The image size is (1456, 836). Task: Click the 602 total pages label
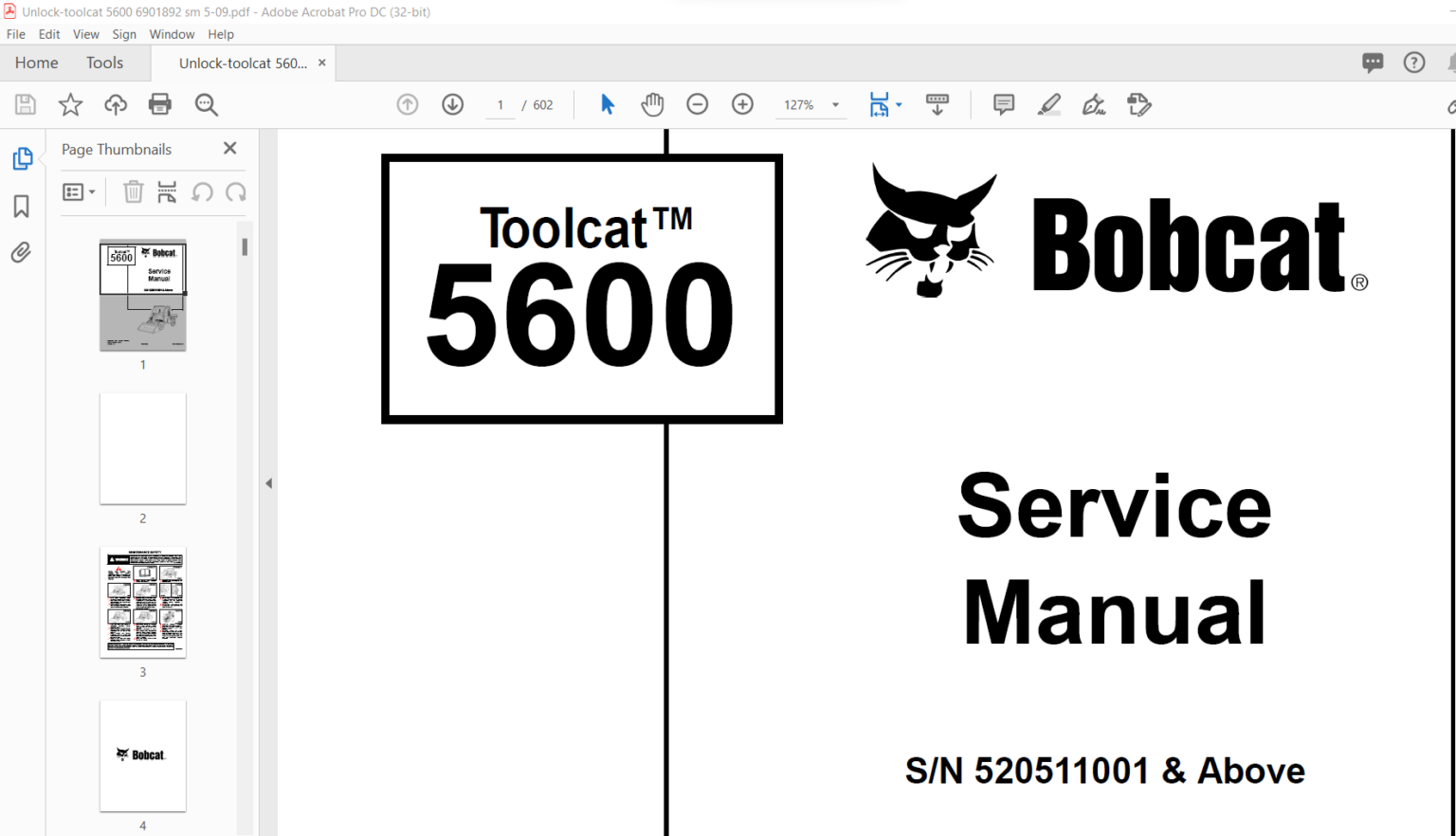click(x=543, y=105)
